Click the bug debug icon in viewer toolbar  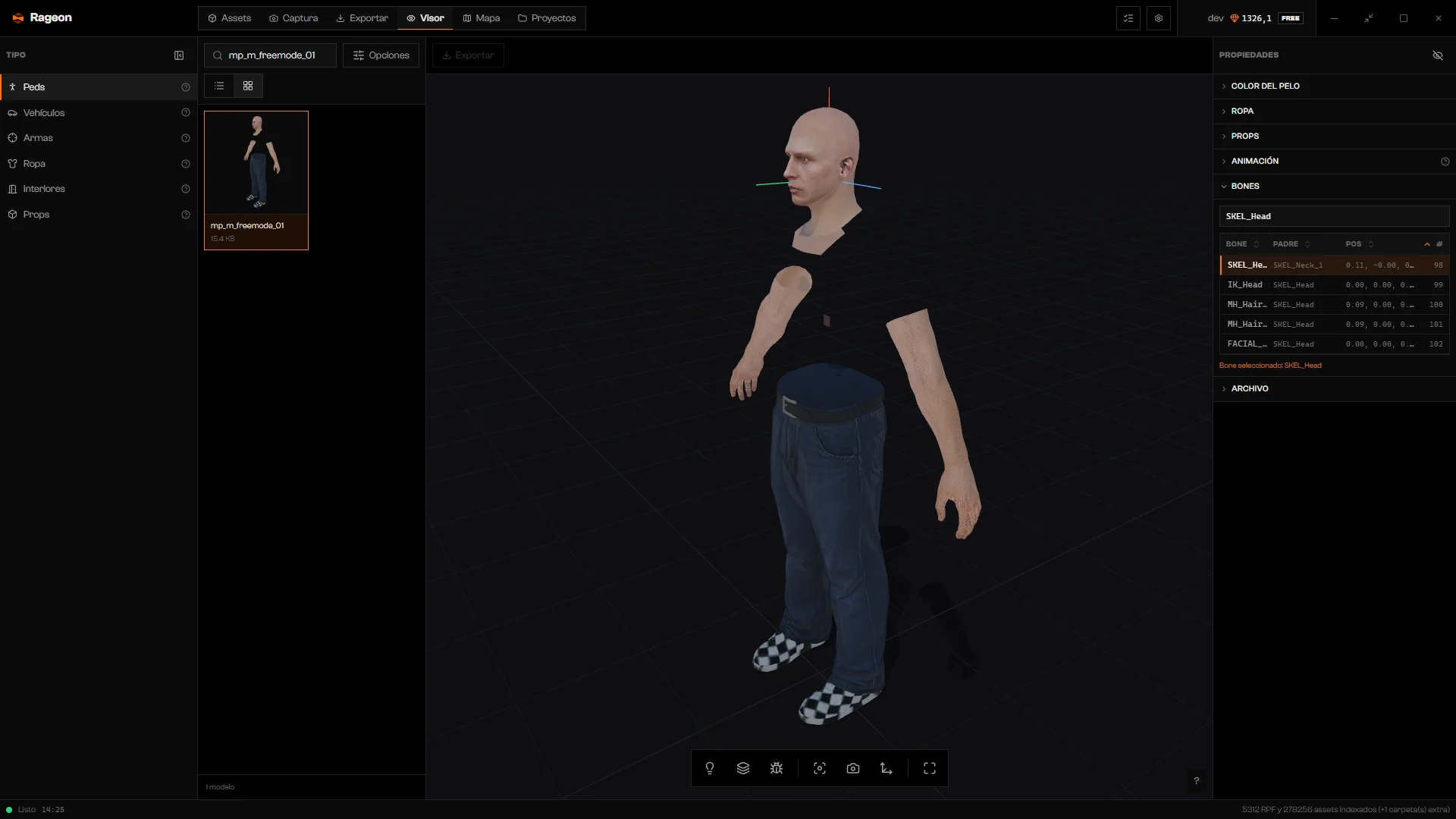click(777, 768)
